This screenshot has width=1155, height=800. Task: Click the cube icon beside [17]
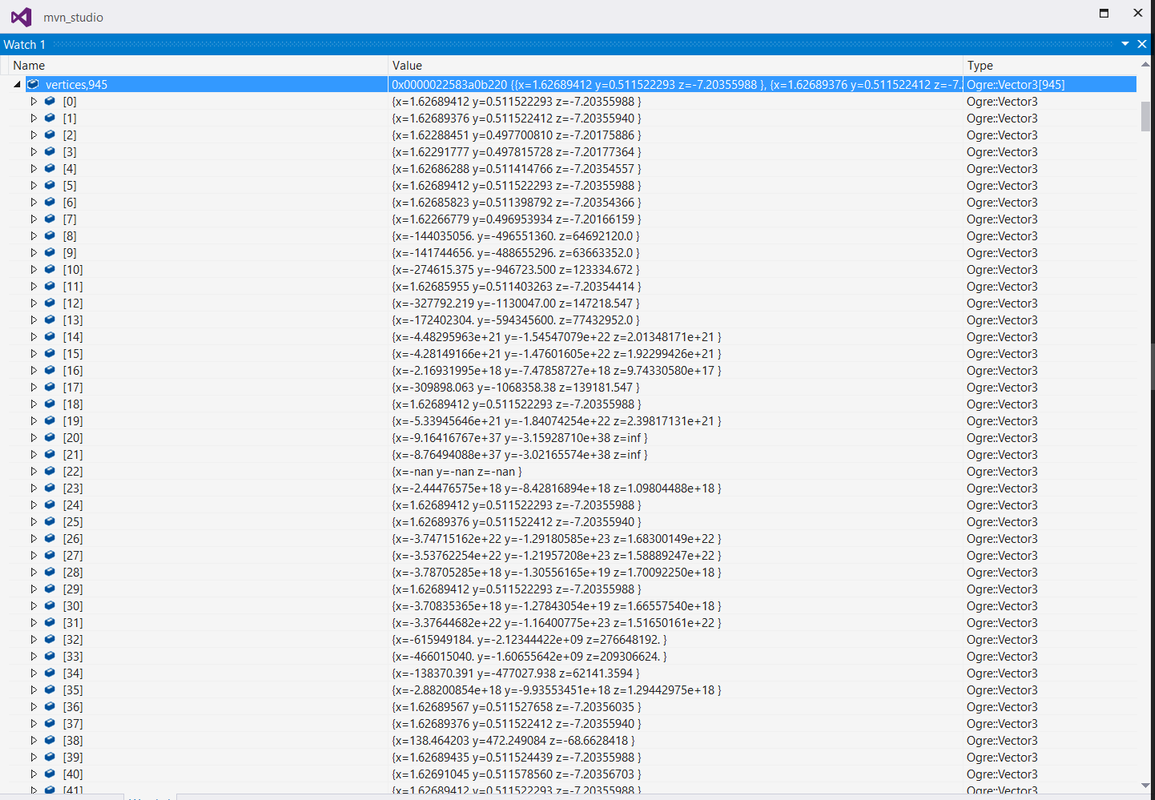point(50,387)
